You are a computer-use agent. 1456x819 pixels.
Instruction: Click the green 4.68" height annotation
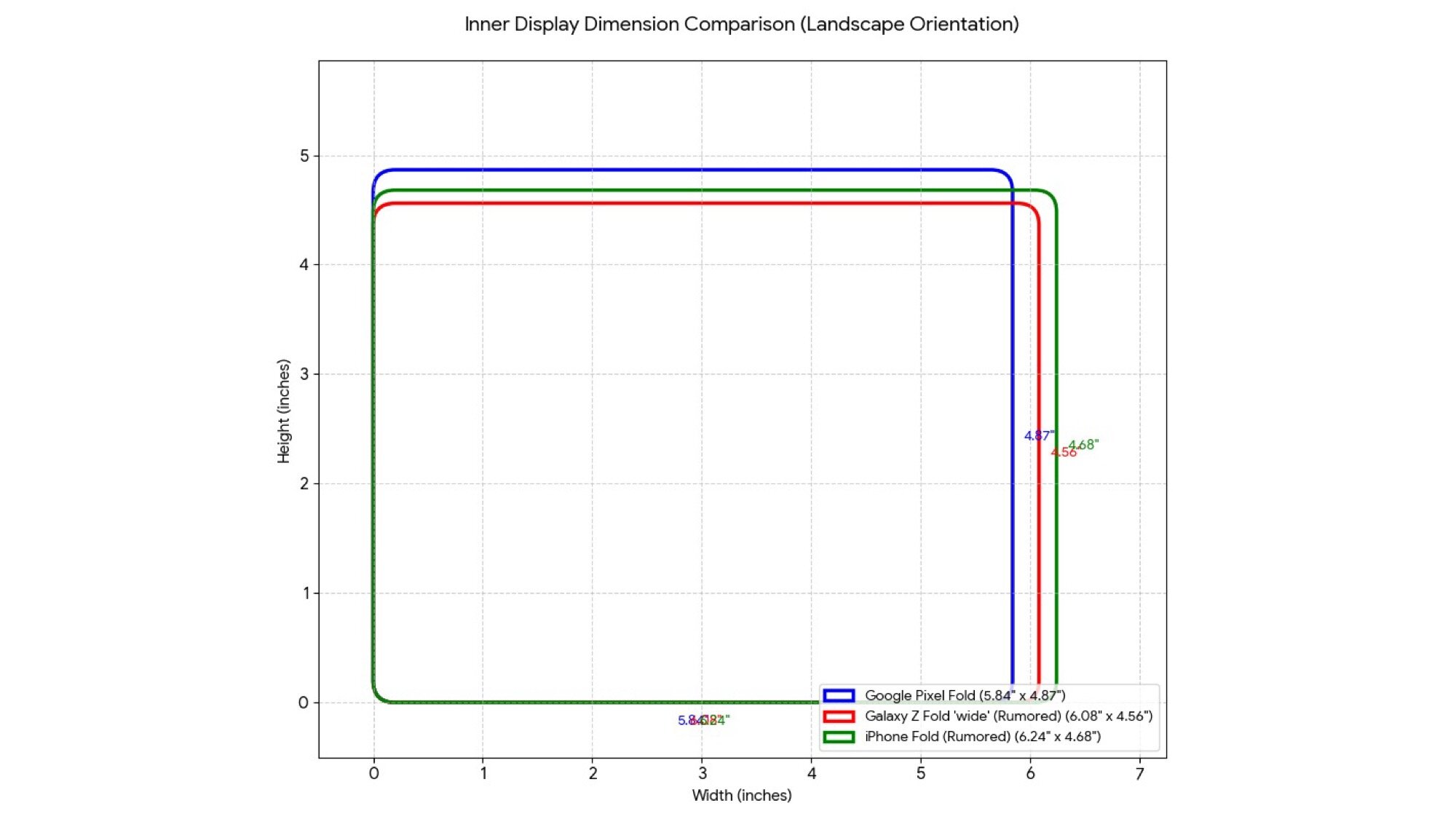click(x=1085, y=444)
